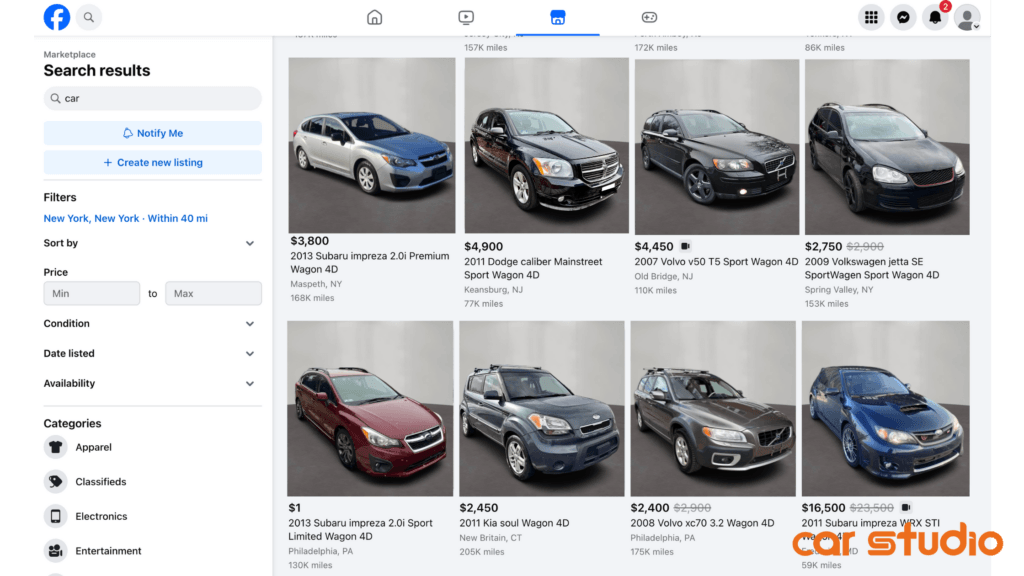
Task: Click the Create new listing button
Action: 153,163
